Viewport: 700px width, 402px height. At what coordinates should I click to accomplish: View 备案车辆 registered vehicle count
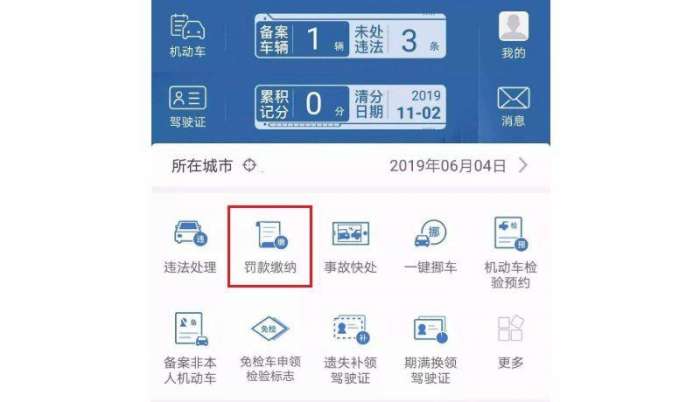pos(303,39)
